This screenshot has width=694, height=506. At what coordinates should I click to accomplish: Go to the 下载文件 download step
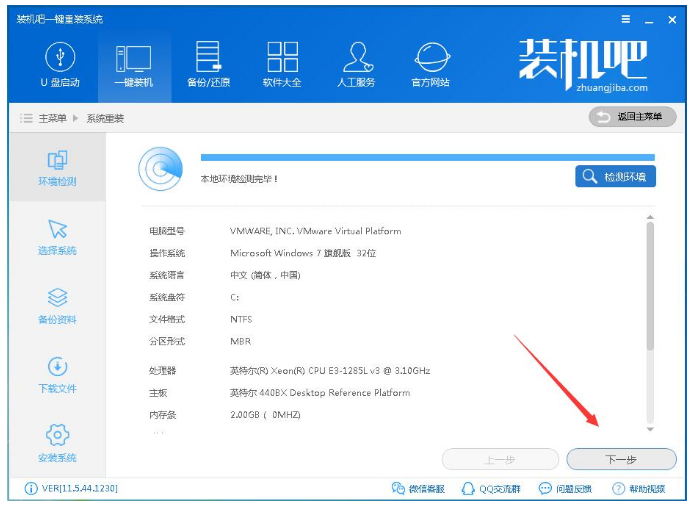coord(58,375)
